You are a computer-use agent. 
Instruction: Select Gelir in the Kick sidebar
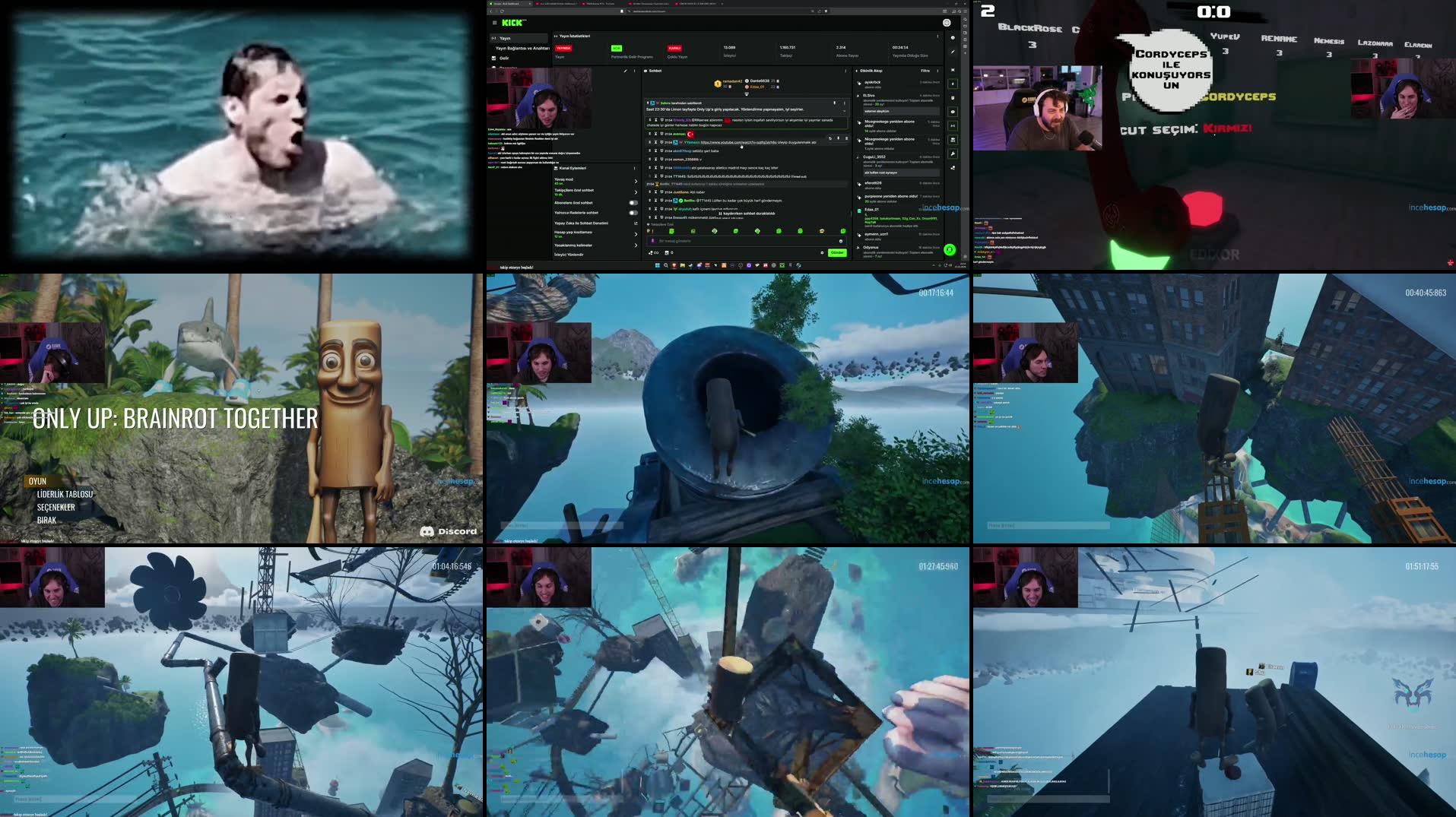point(504,59)
